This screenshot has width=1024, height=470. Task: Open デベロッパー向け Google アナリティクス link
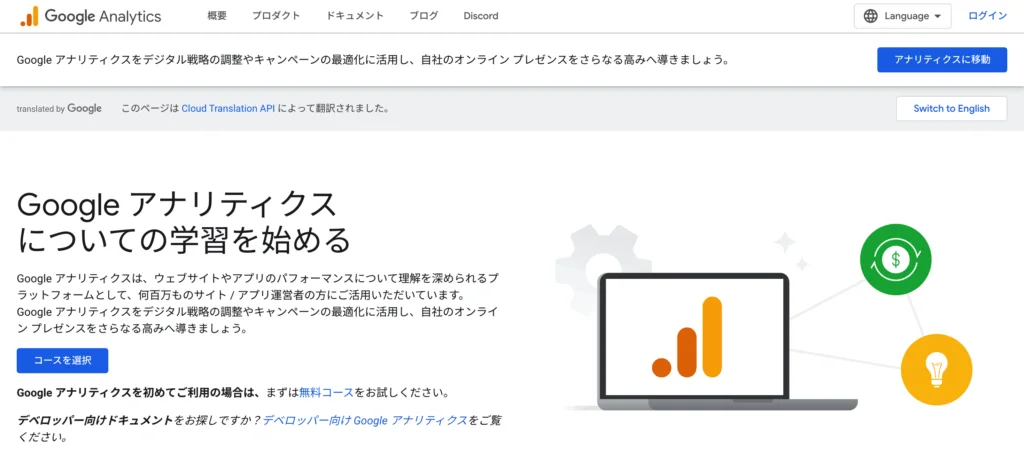365,420
